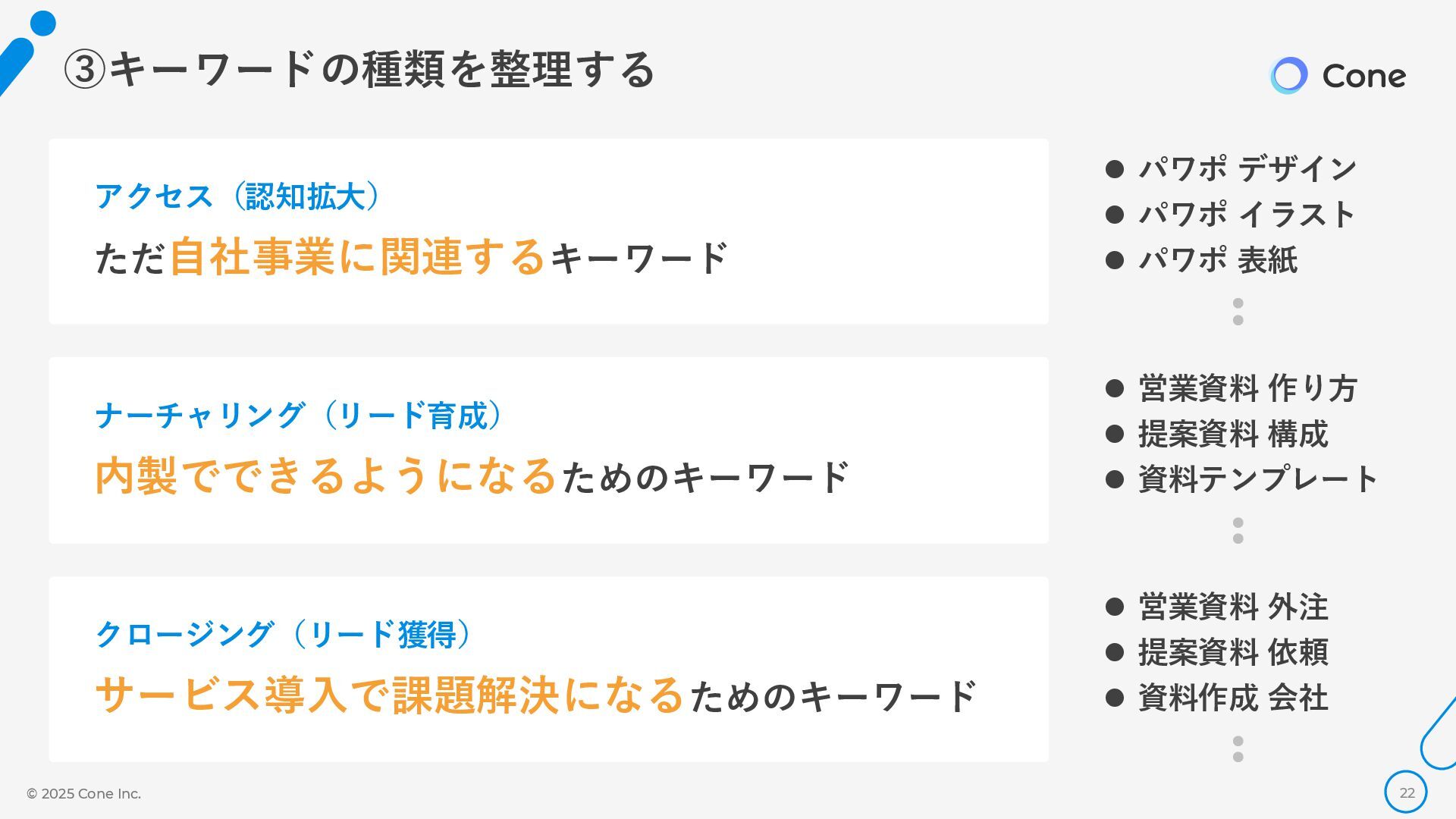Click the クロージング（リード獲得） heading
1456x819 pixels.
pyautogui.click(x=284, y=634)
